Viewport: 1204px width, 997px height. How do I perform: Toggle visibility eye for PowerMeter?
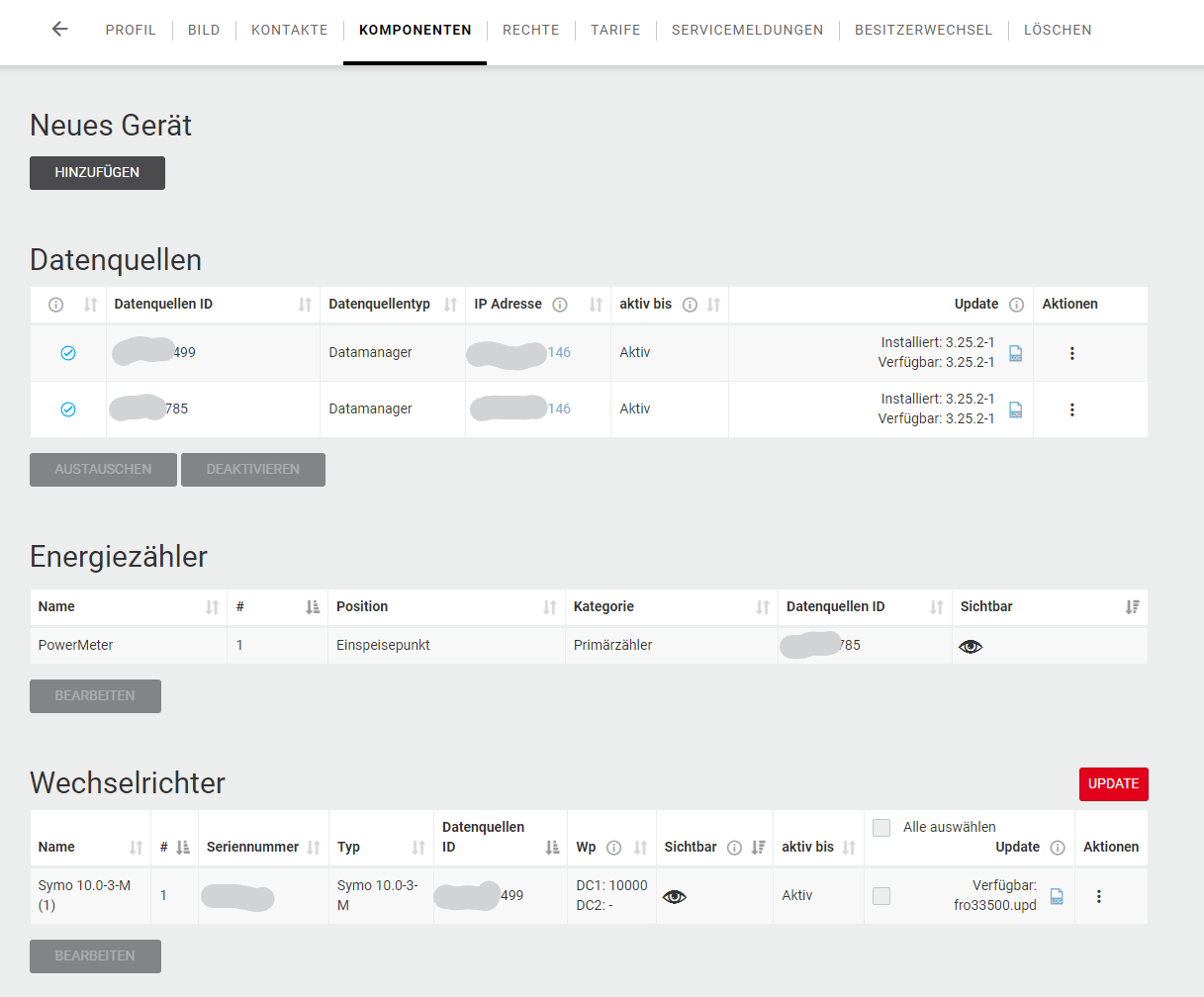971,646
